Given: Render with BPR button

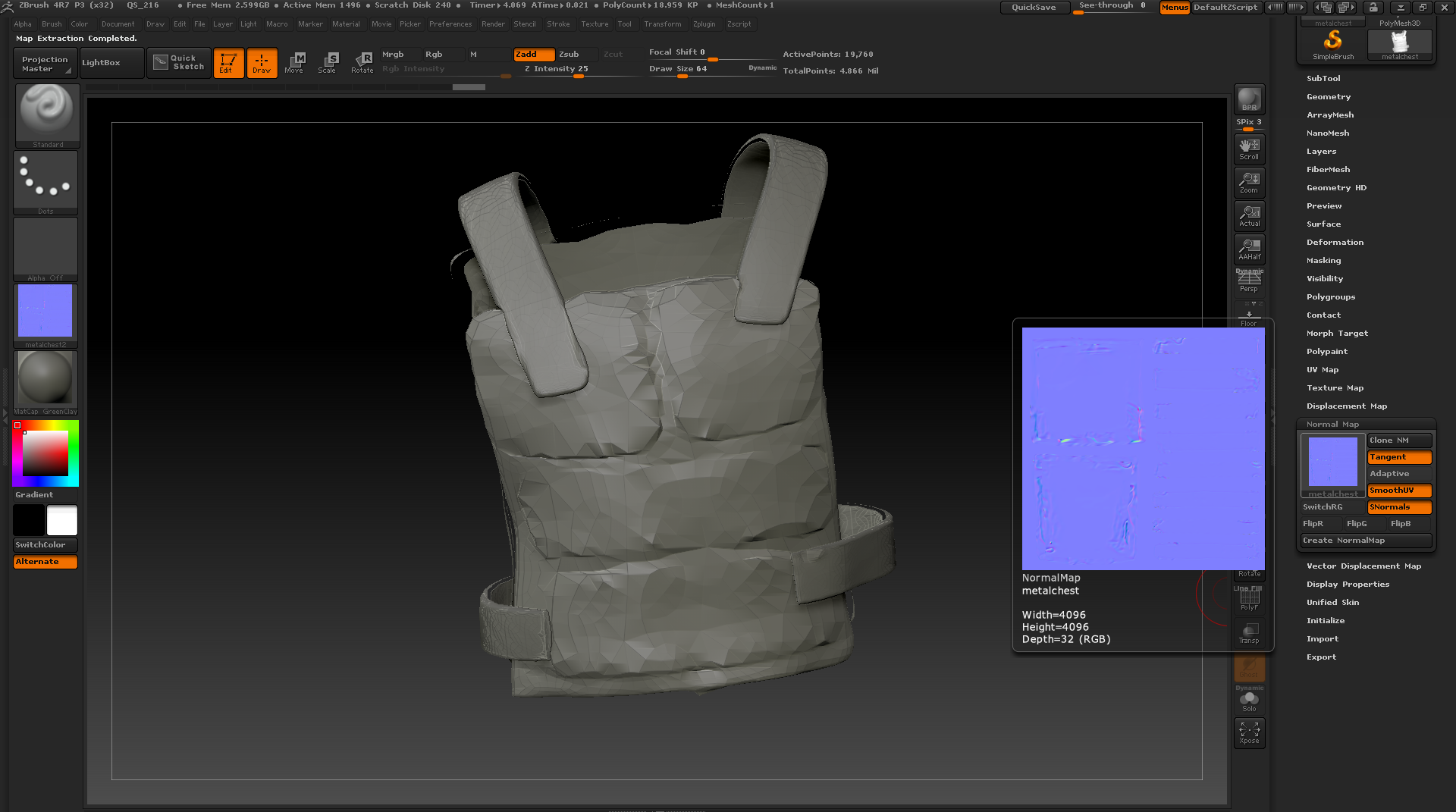Looking at the screenshot, I should (x=1249, y=99).
